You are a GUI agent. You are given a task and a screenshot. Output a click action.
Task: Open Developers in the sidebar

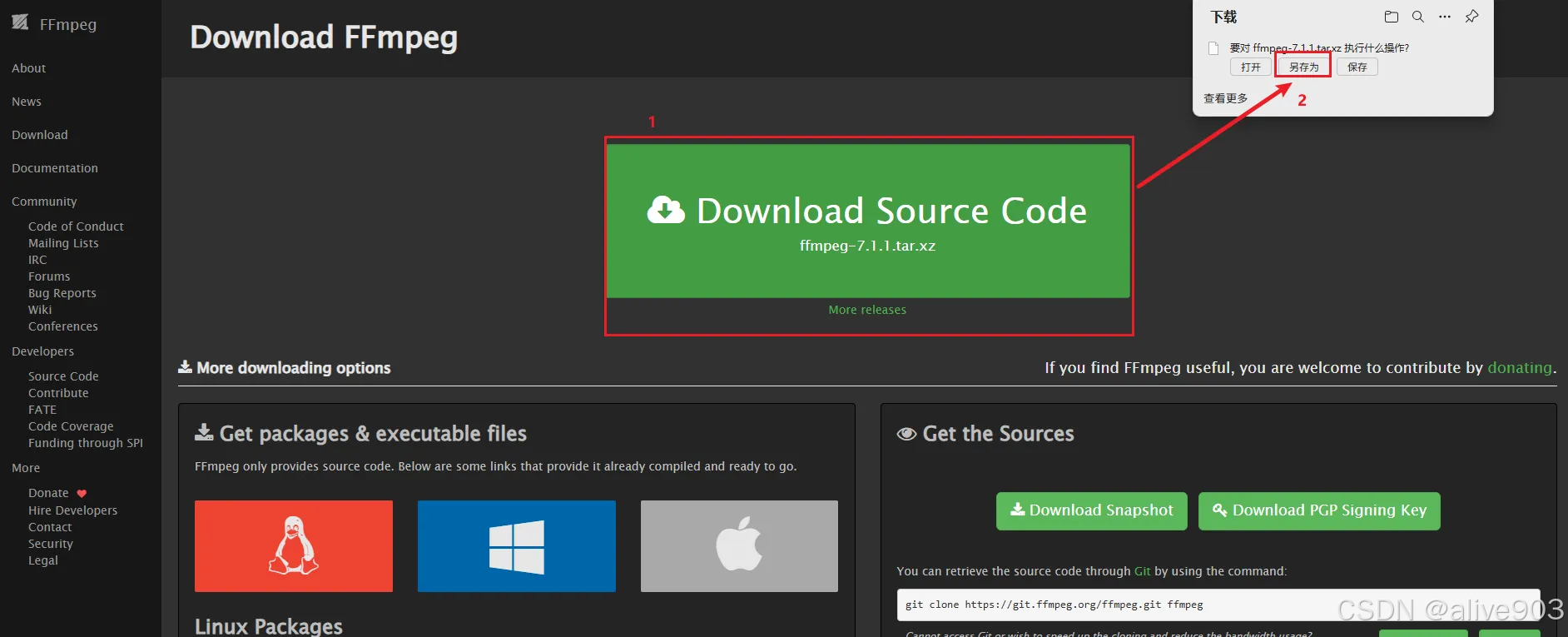[43, 351]
